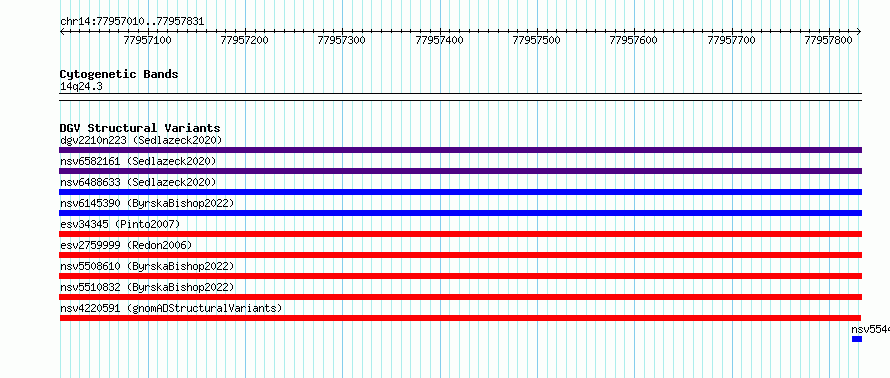
Task: Click ruler position 77957600
Action: tap(633, 40)
